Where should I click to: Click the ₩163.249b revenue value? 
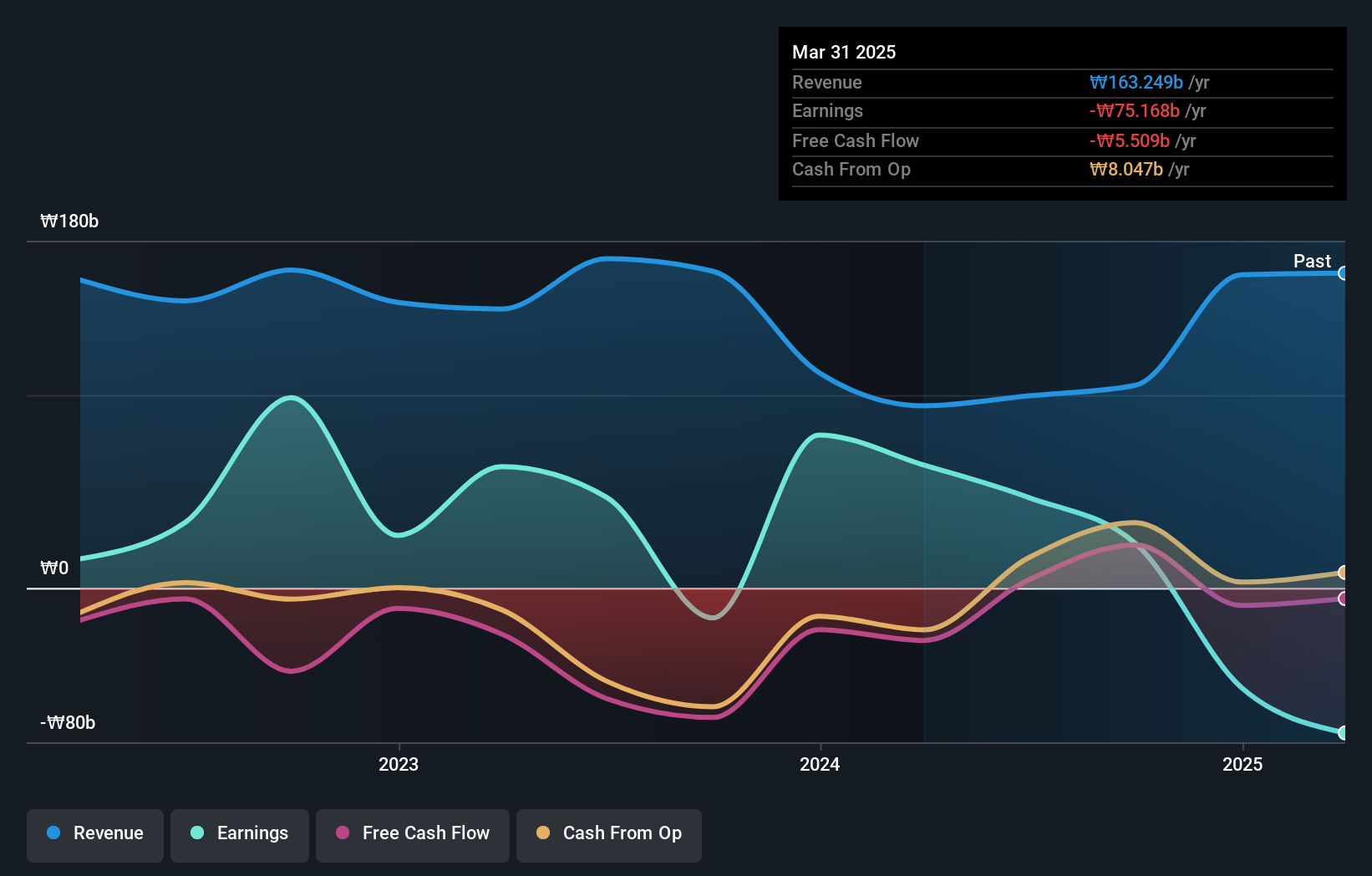pyautogui.click(x=1136, y=83)
